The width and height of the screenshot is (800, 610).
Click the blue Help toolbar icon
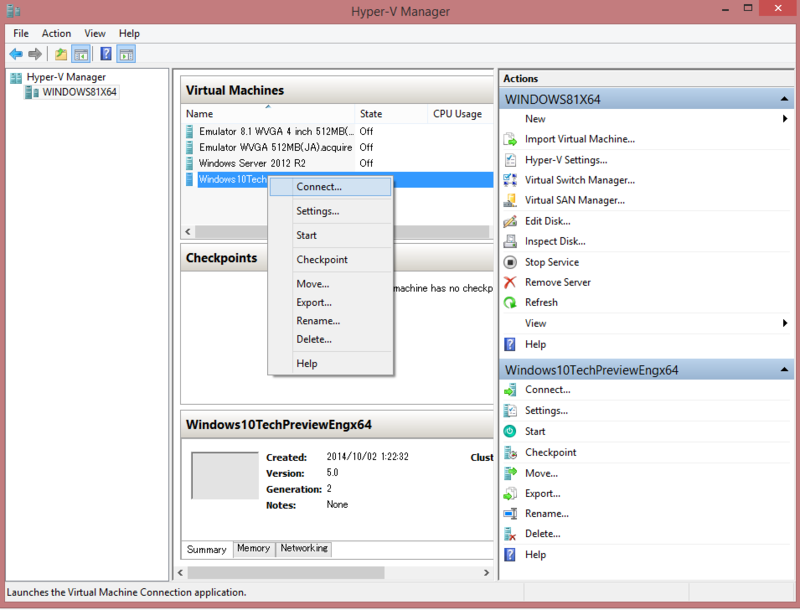click(106, 54)
